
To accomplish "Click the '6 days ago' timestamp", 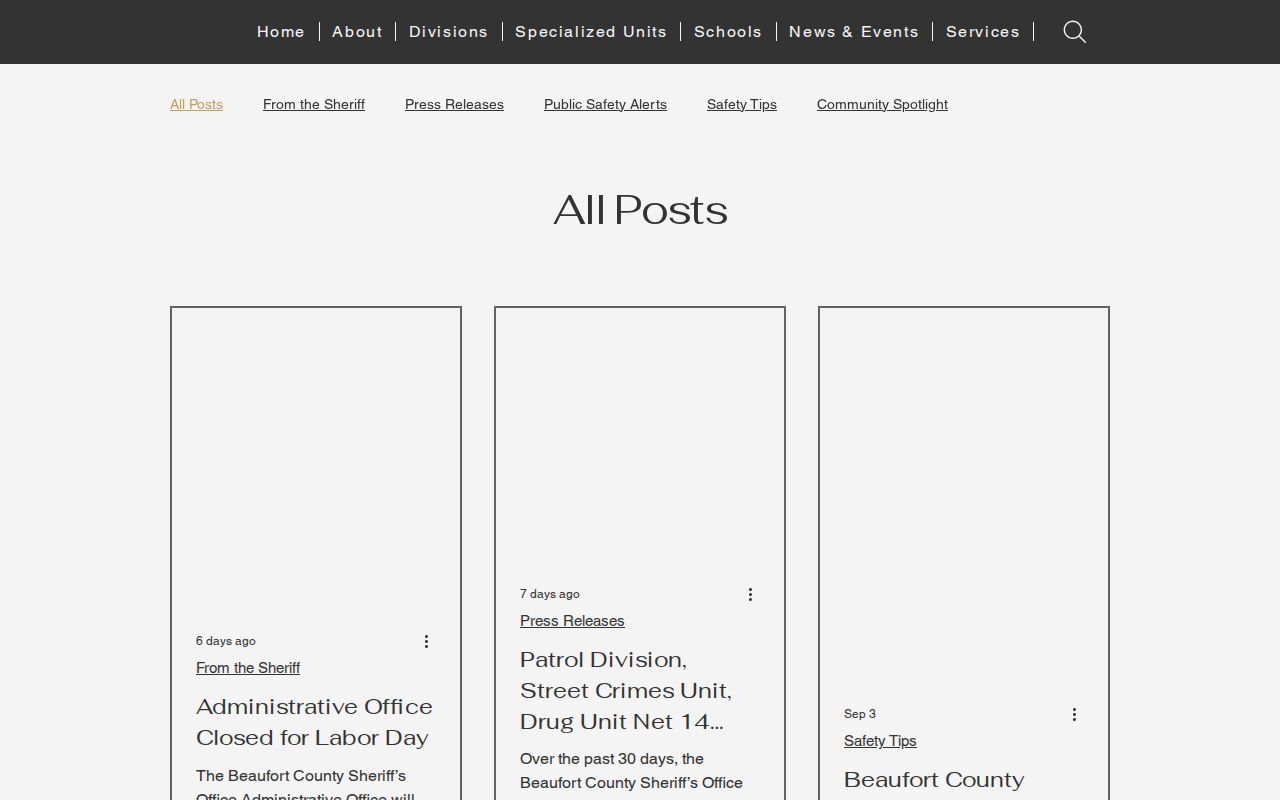I will click(226, 641).
